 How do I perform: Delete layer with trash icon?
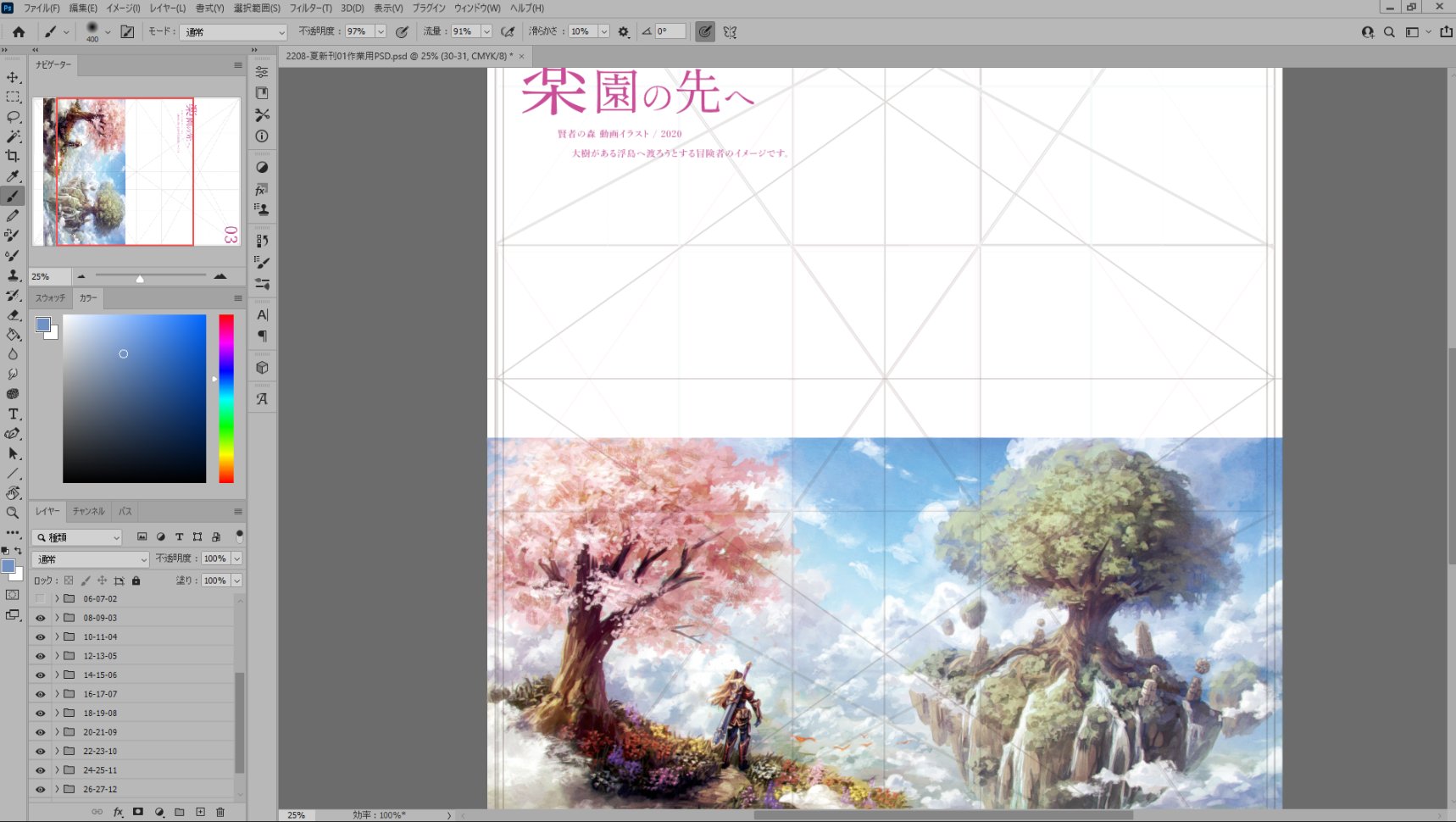click(220, 812)
